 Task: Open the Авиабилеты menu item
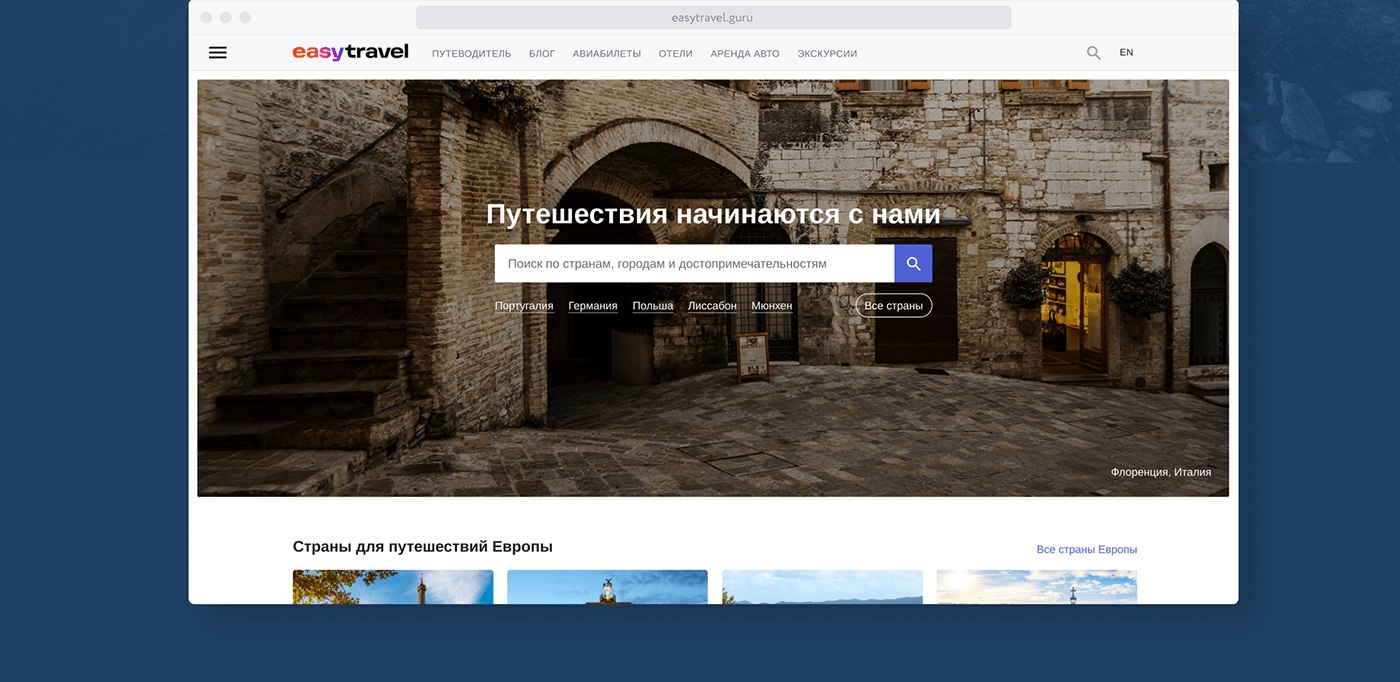(x=607, y=54)
